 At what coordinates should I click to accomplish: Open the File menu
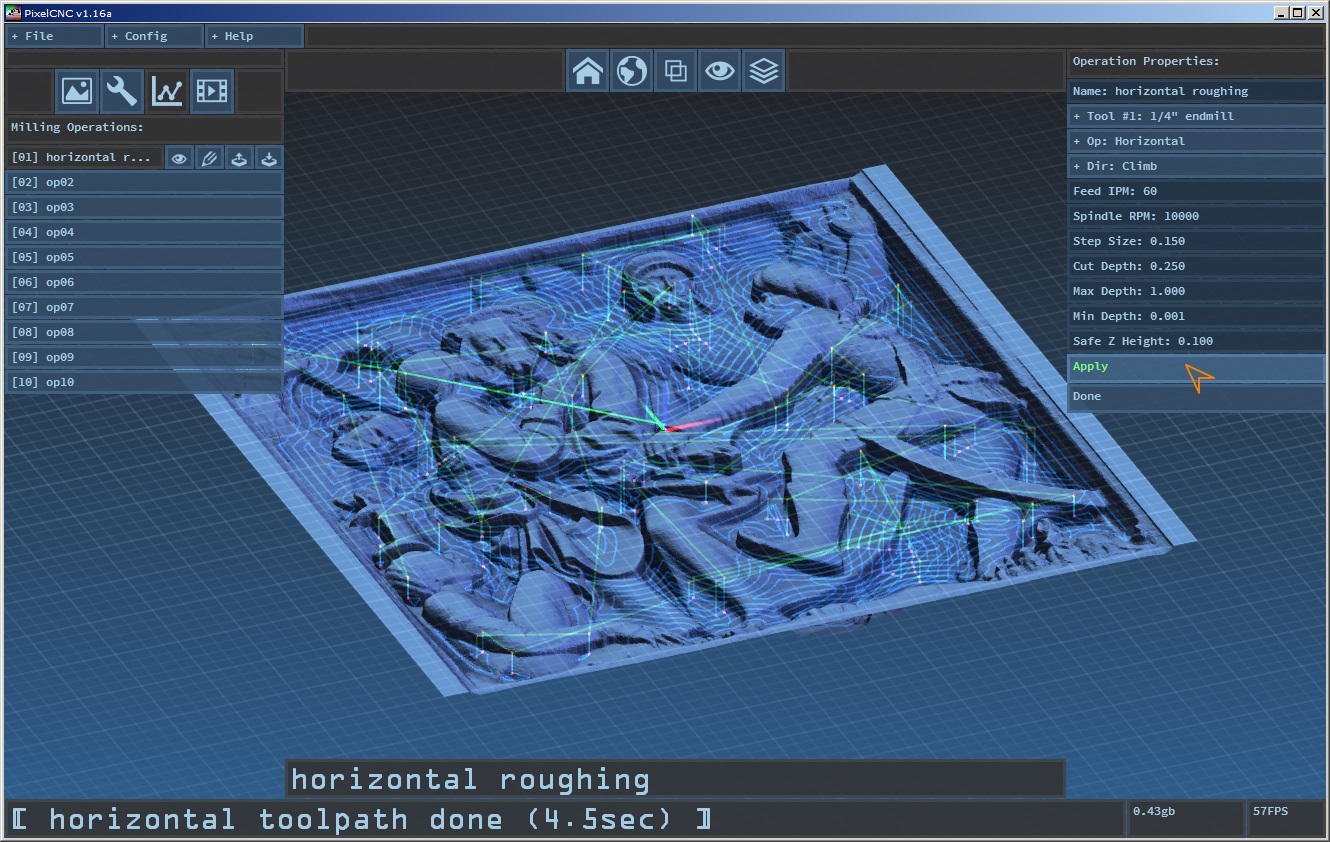click(54, 36)
